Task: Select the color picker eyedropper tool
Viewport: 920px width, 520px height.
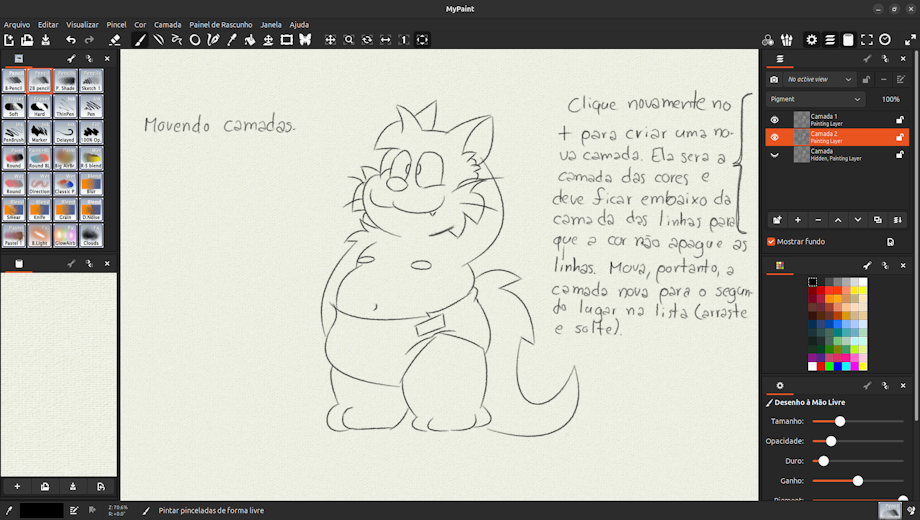Action: pyautogui.click(x=232, y=40)
